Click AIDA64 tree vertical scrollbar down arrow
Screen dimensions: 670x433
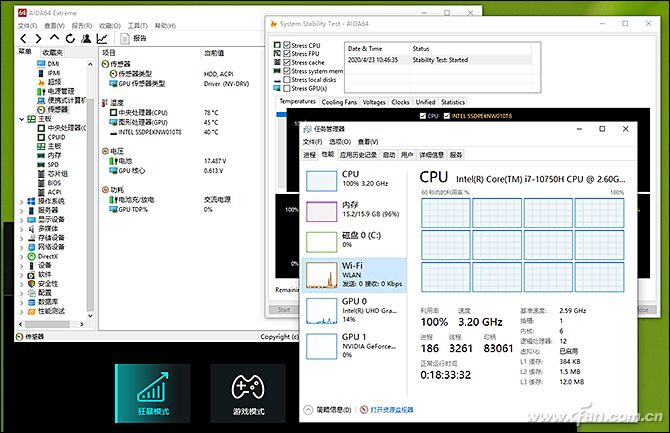pos(90,315)
